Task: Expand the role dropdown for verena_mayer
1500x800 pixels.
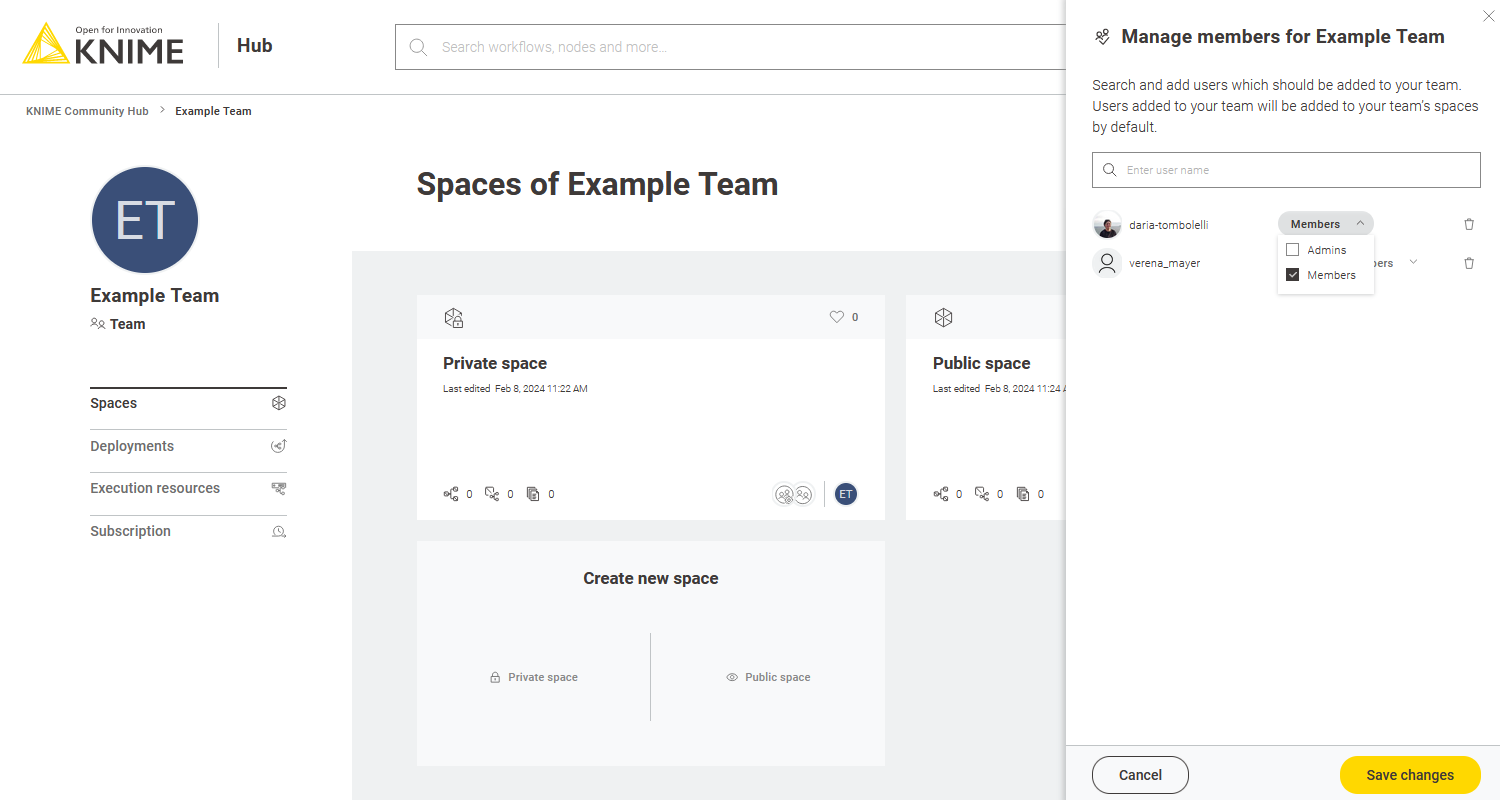Action: point(1412,262)
